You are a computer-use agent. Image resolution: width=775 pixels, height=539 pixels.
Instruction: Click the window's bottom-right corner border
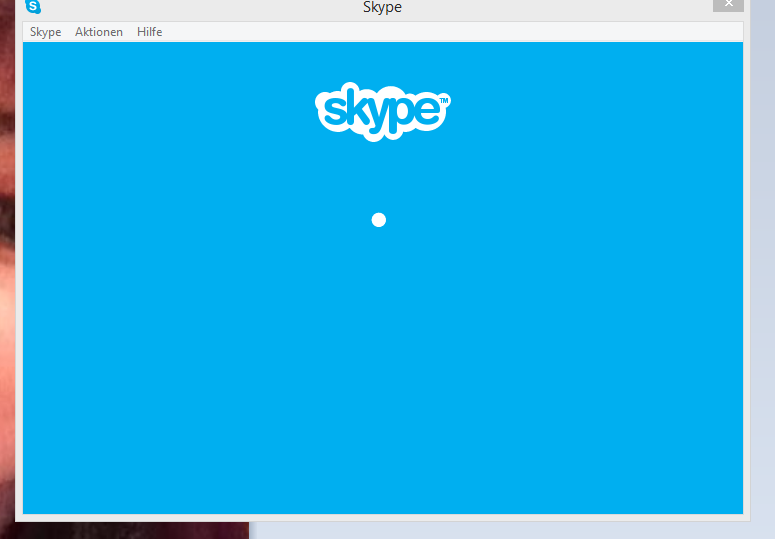point(747,519)
